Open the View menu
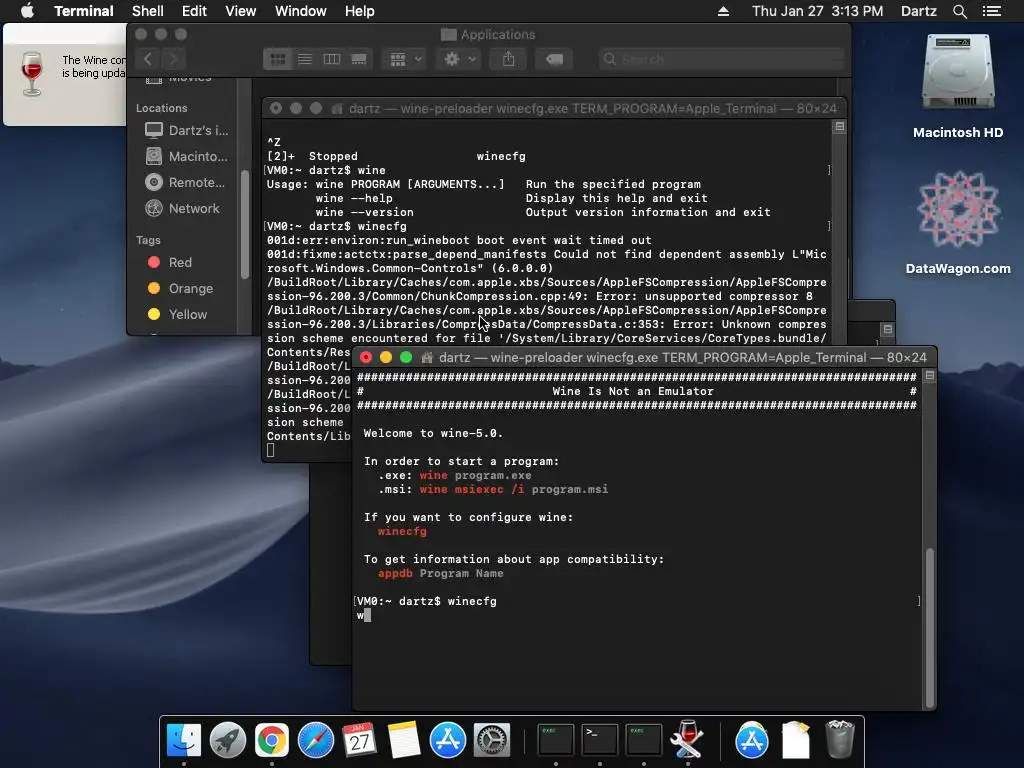This screenshot has height=768, width=1024. pos(240,11)
